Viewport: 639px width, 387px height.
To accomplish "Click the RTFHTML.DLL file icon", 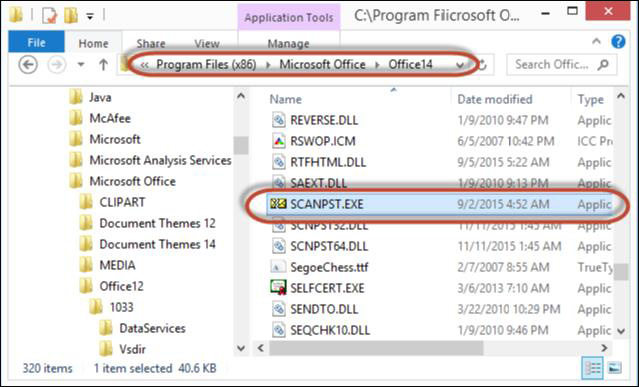I will 279,162.
